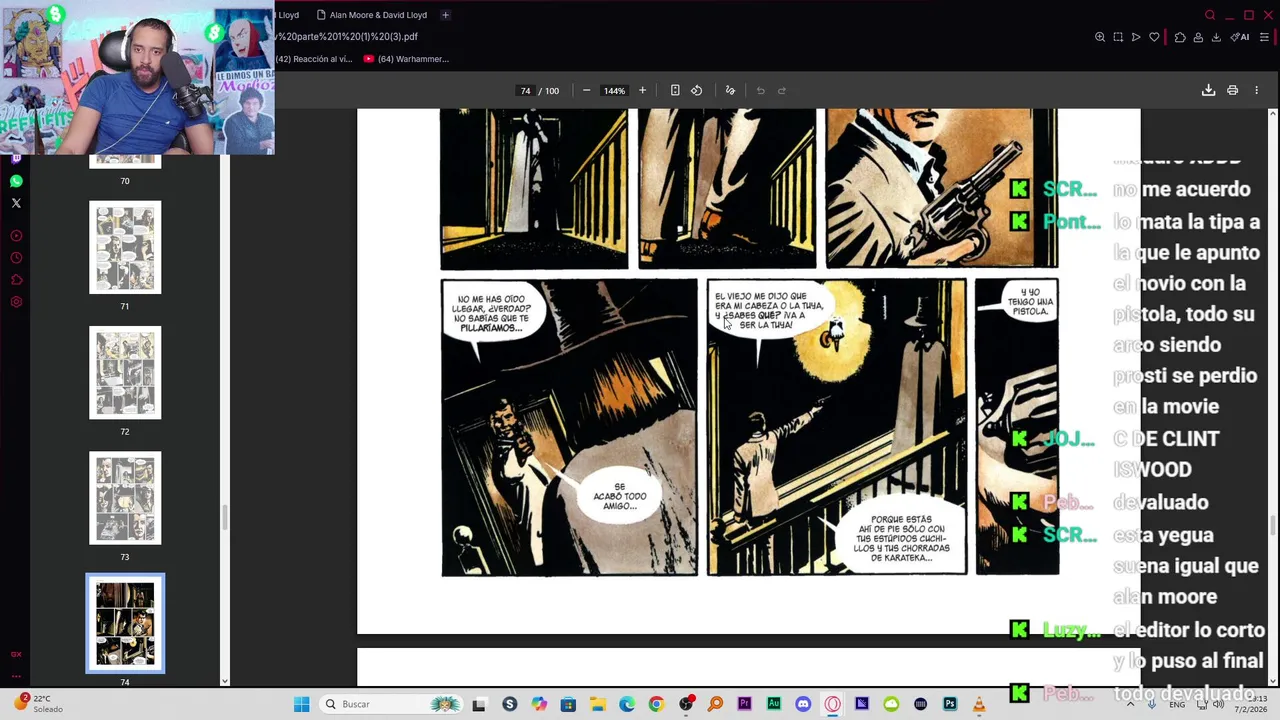This screenshot has height=720, width=1280.
Task: Open File Explorer from the taskbar
Action: coord(597,704)
